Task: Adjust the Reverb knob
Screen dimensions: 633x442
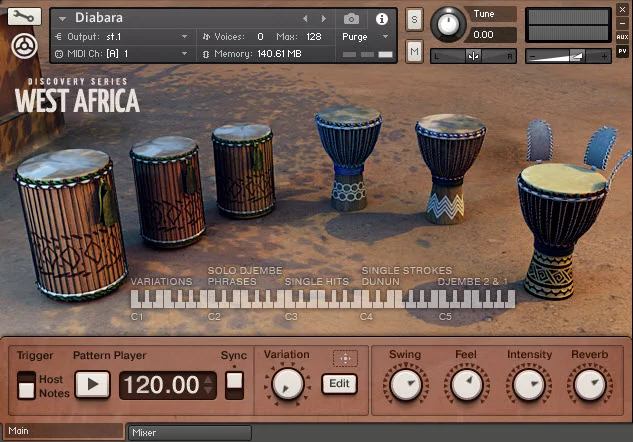Action: pyautogui.click(x=589, y=385)
